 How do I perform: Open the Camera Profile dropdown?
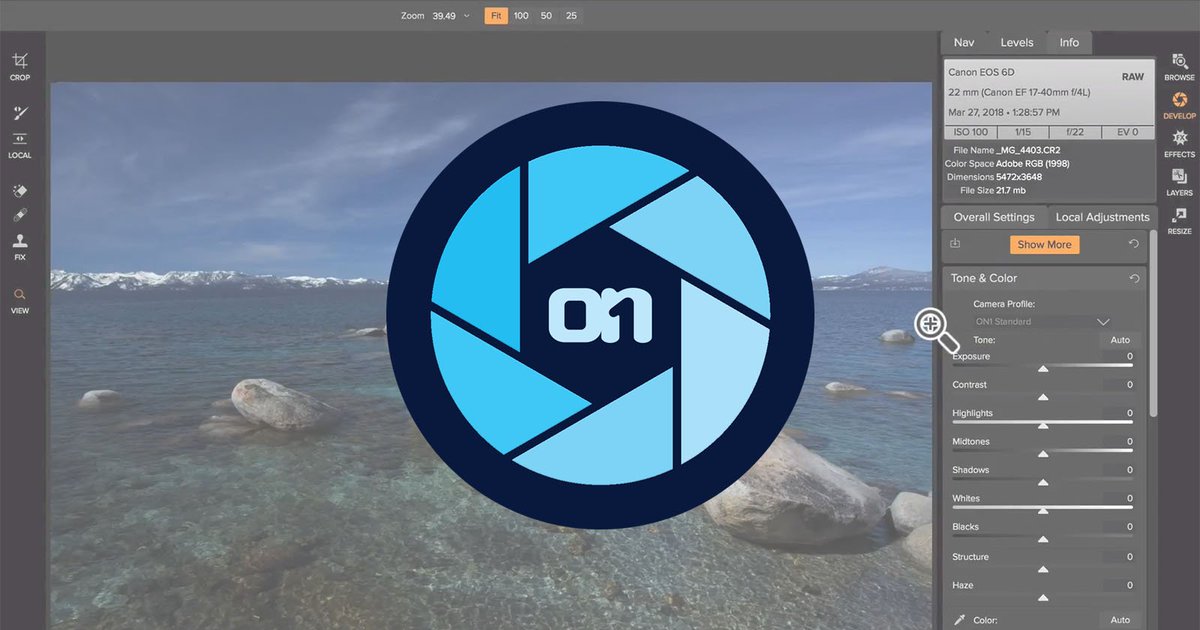coord(1043,322)
